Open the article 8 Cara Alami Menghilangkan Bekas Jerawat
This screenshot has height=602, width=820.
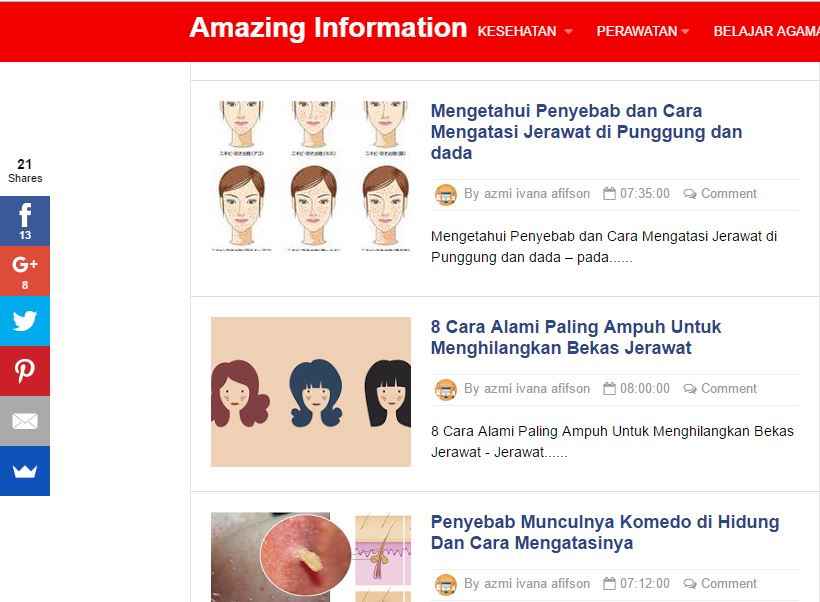coord(576,337)
